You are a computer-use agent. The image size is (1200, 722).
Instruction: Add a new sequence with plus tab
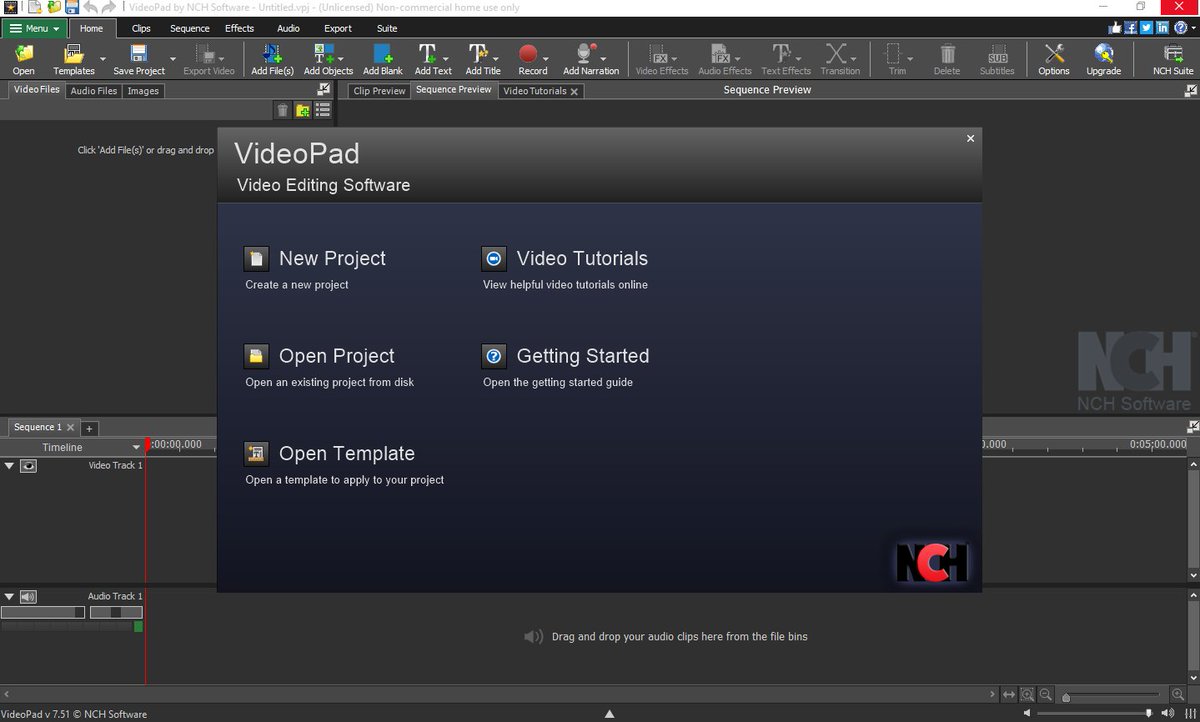point(89,428)
